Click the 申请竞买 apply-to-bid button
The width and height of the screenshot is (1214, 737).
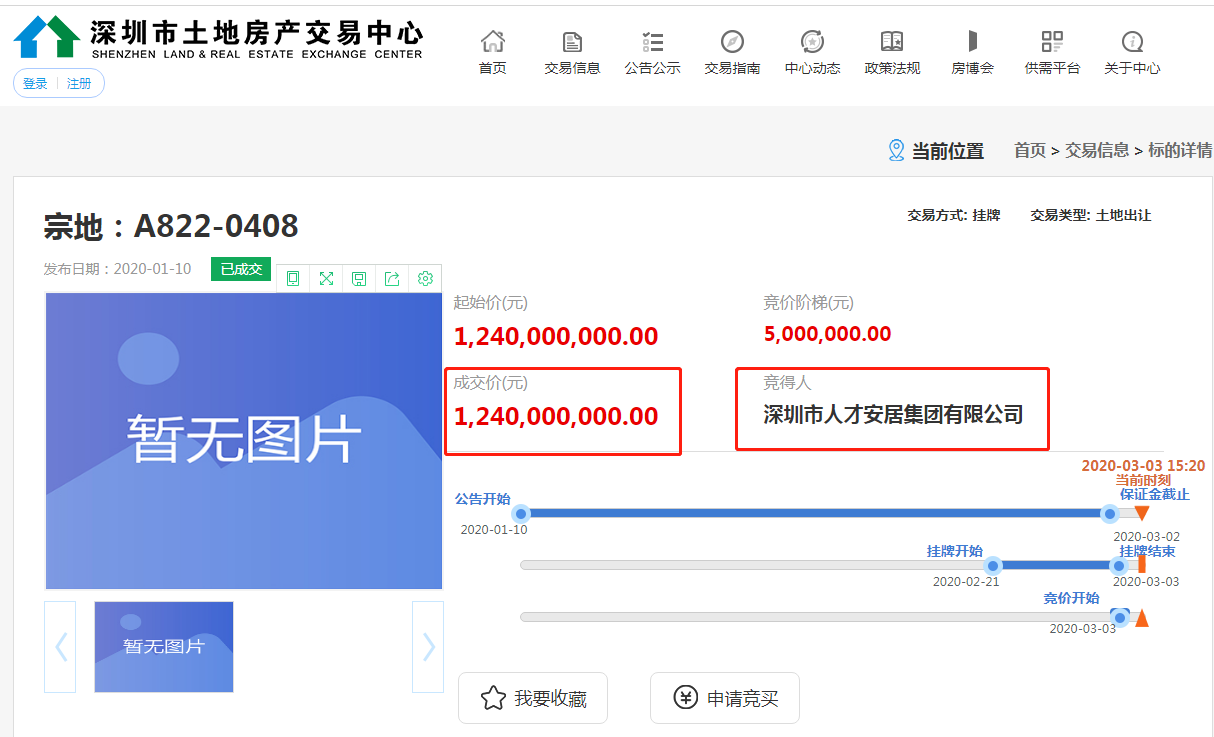pos(725,698)
